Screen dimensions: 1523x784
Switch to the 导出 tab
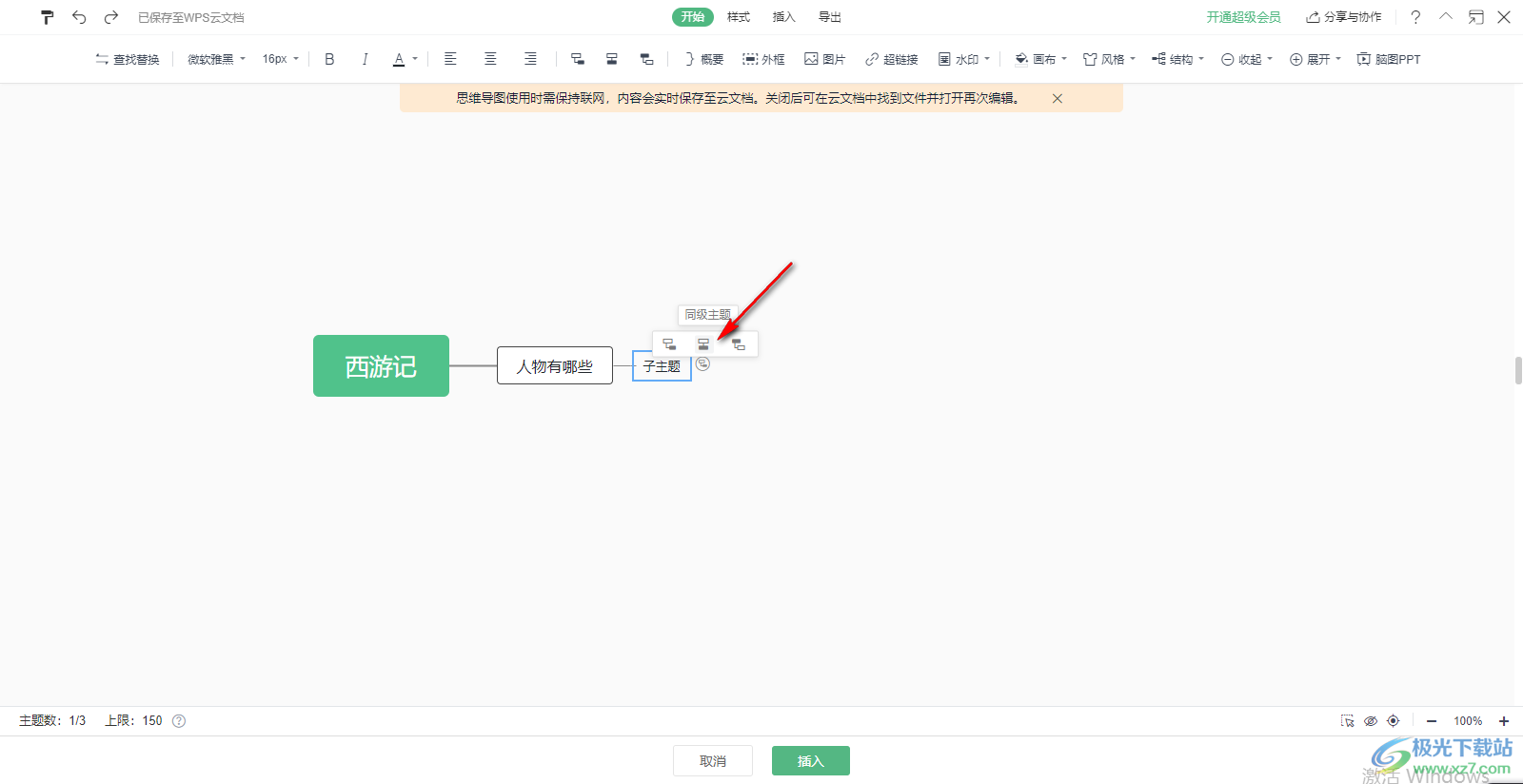(830, 17)
